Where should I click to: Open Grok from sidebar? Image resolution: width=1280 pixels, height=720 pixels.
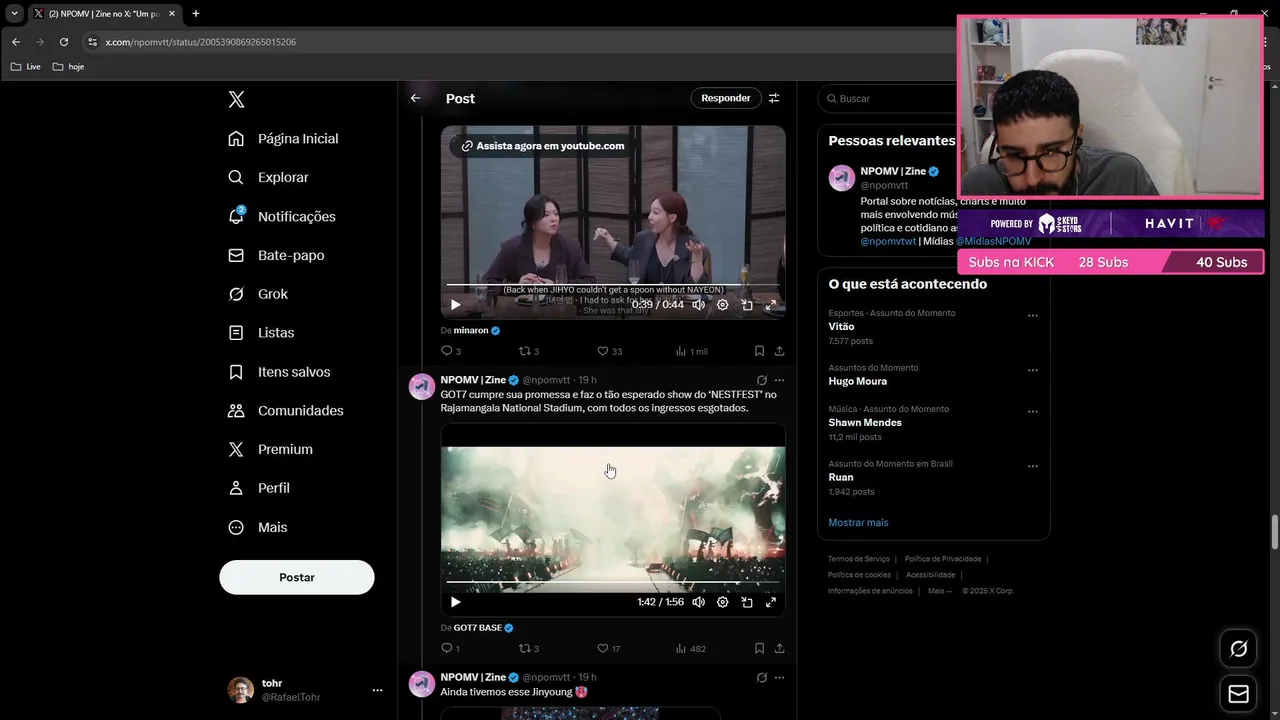point(258,294)
